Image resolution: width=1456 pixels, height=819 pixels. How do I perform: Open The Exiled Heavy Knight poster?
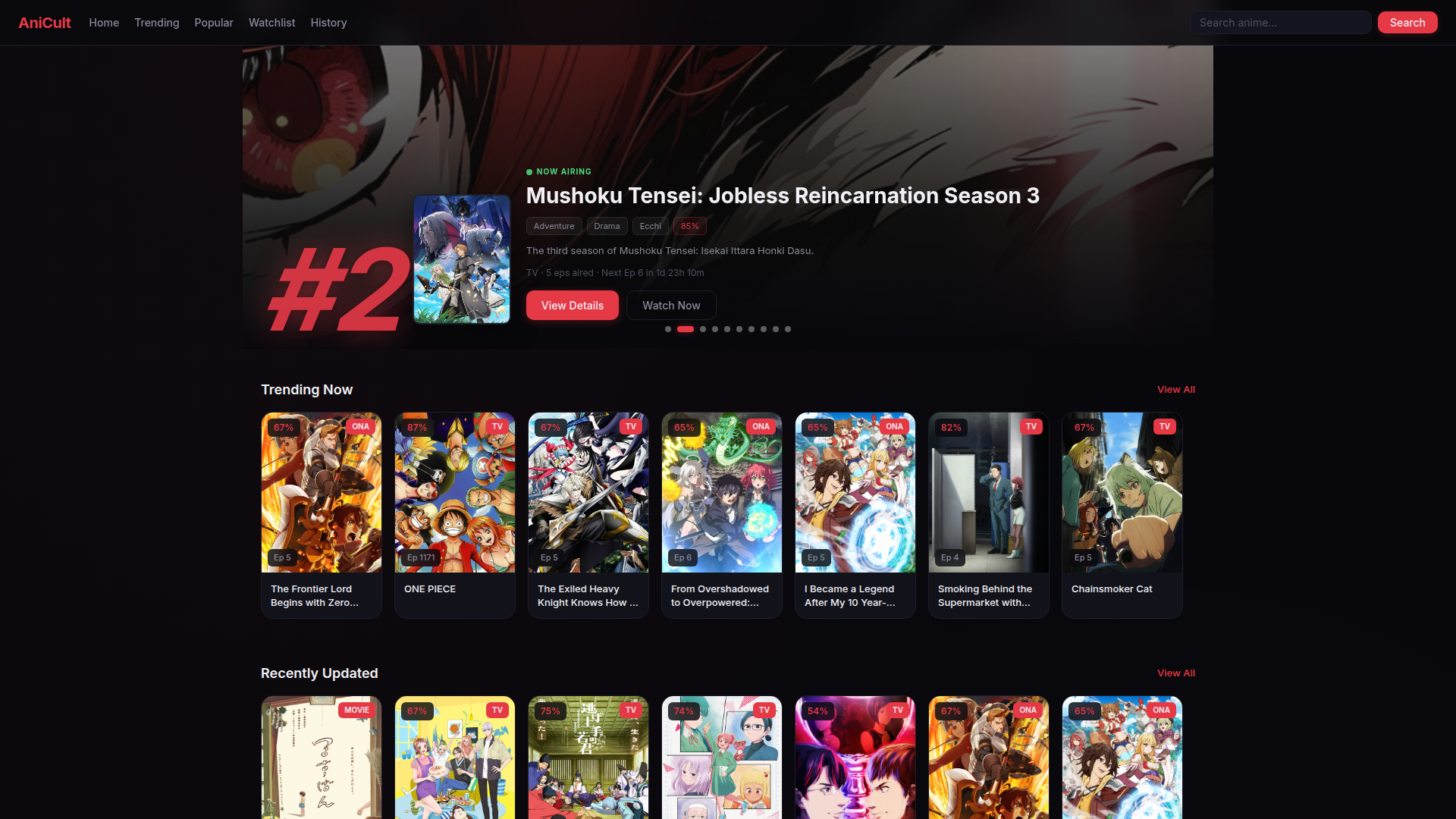(x=588, y=493)
